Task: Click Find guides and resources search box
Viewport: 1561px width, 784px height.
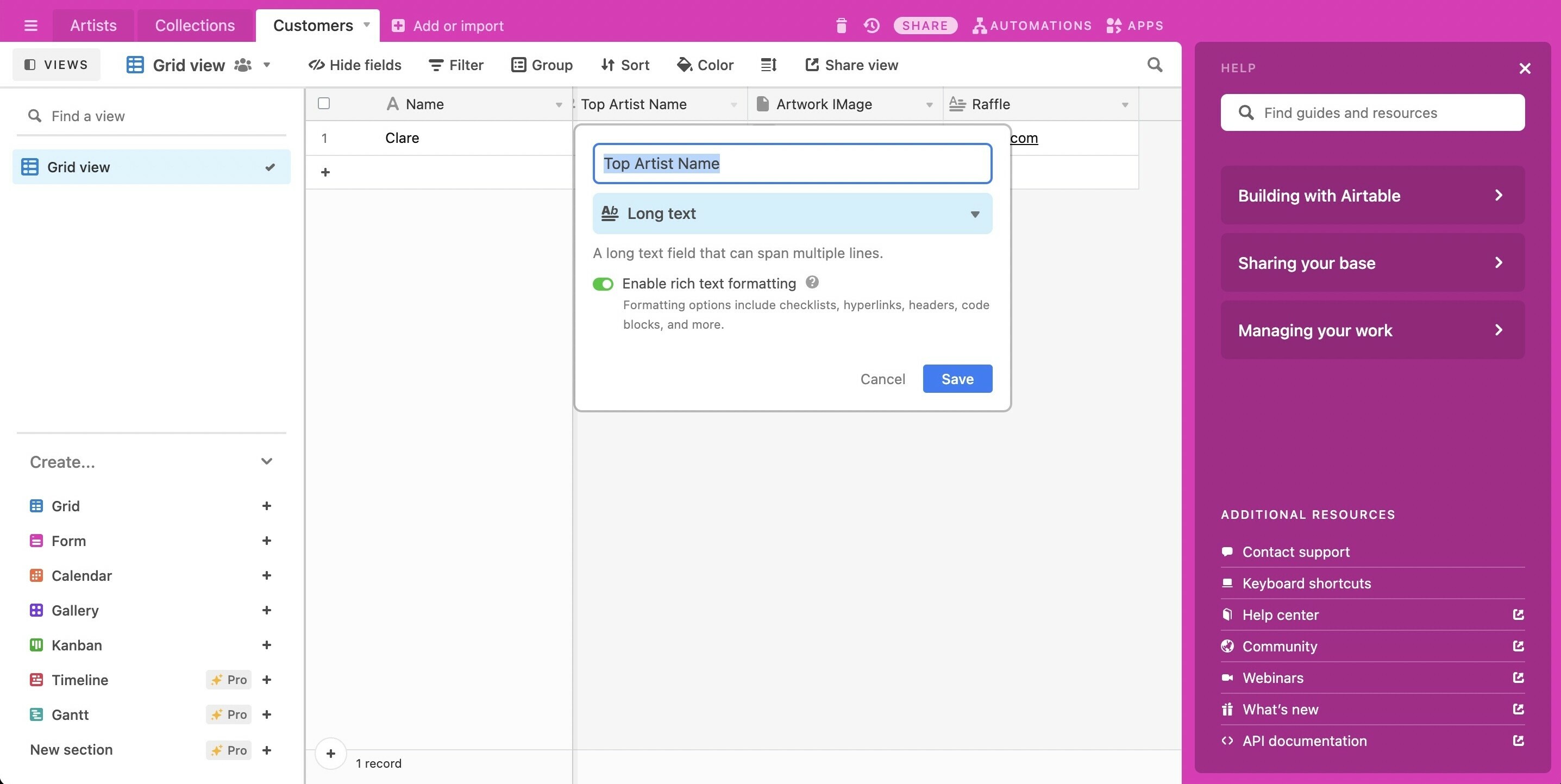Action: point(1372,112)
